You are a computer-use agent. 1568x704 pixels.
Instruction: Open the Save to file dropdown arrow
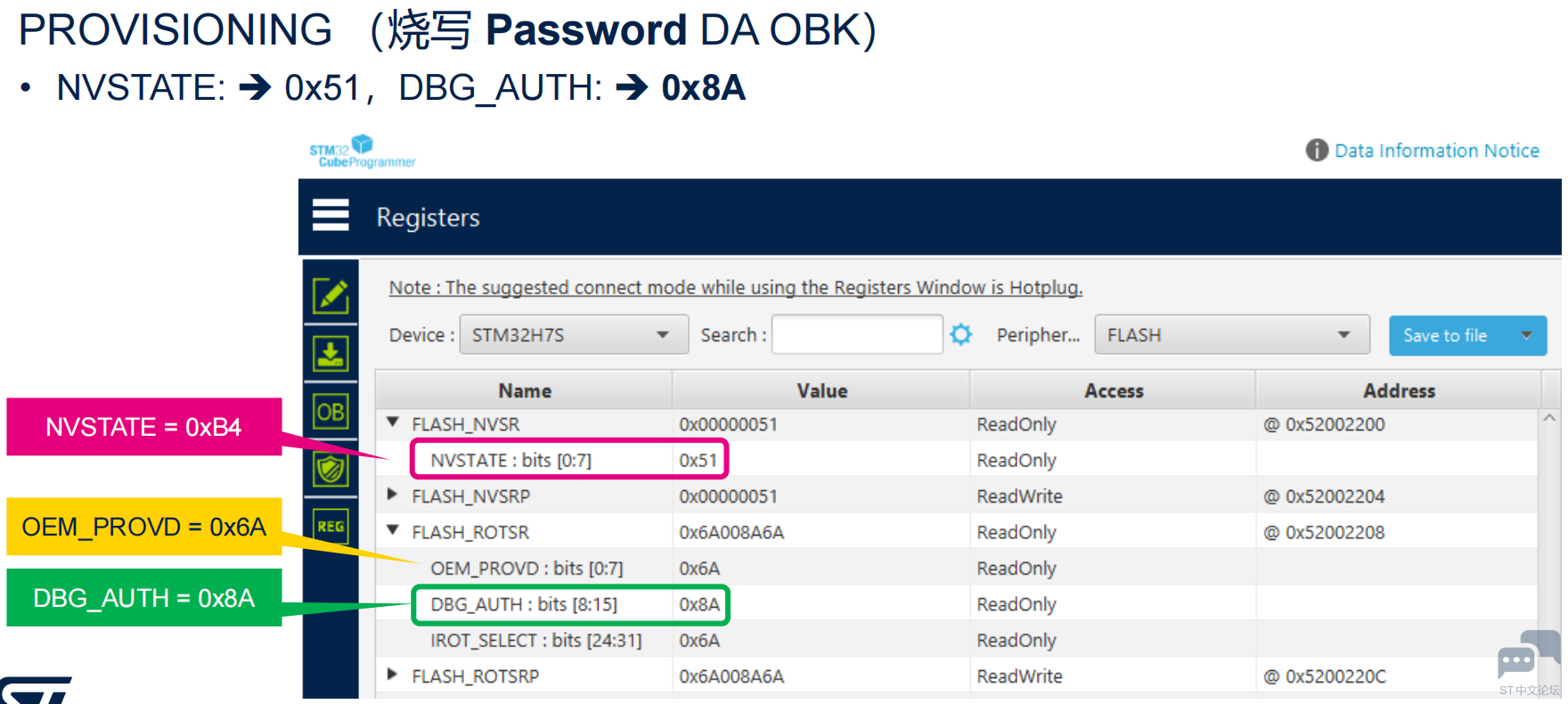click(x=1526, y=336)
